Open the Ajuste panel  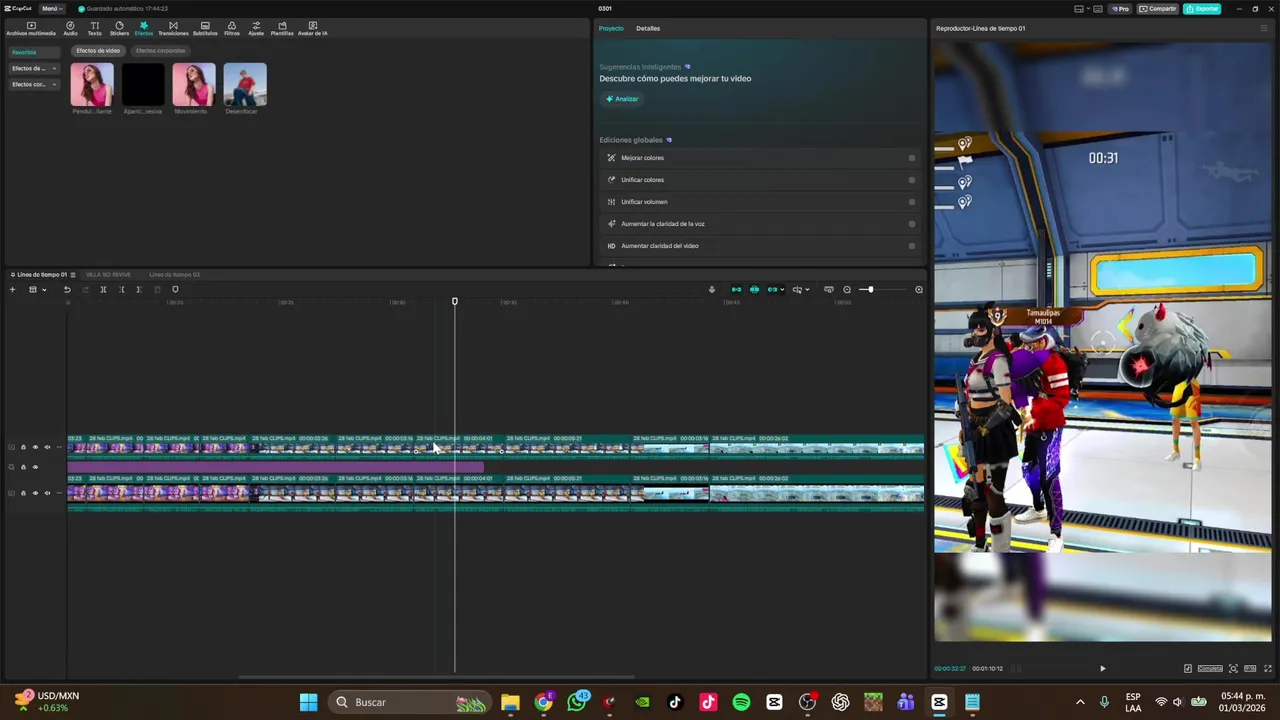[256, 28]
